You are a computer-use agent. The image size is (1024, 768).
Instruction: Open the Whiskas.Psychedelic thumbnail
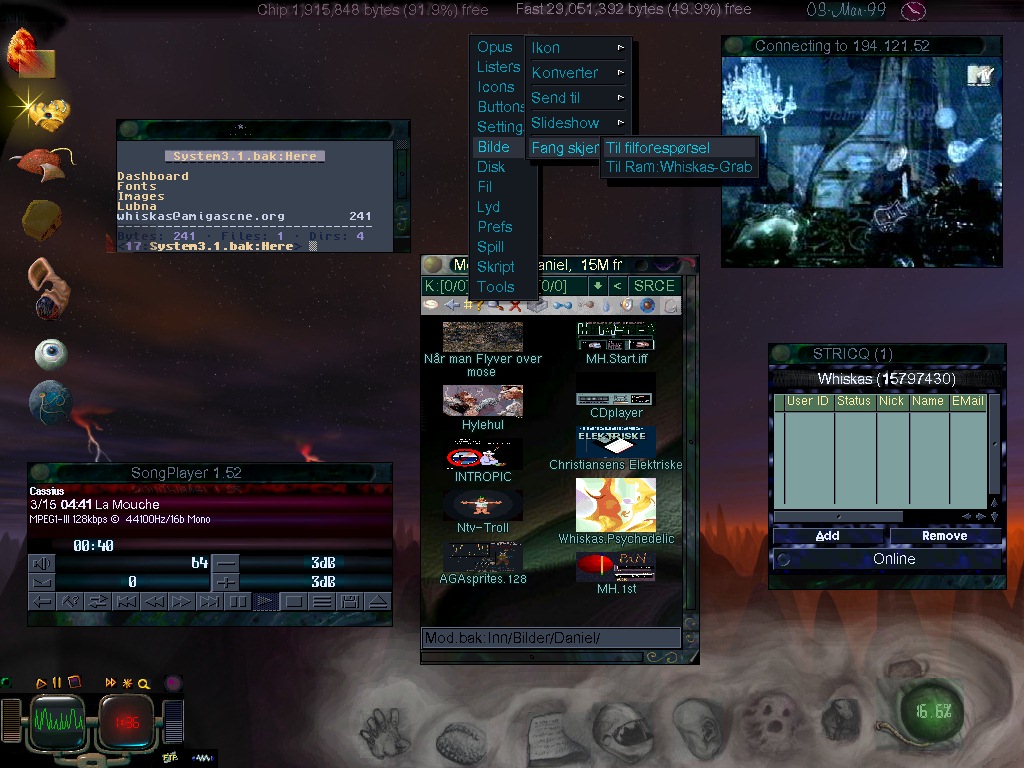615,505
